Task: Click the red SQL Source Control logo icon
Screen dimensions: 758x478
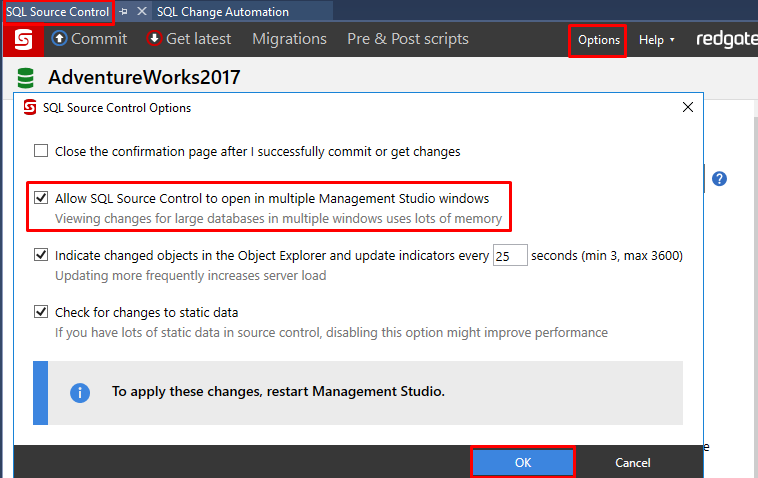Action: (x=23, y=40)
